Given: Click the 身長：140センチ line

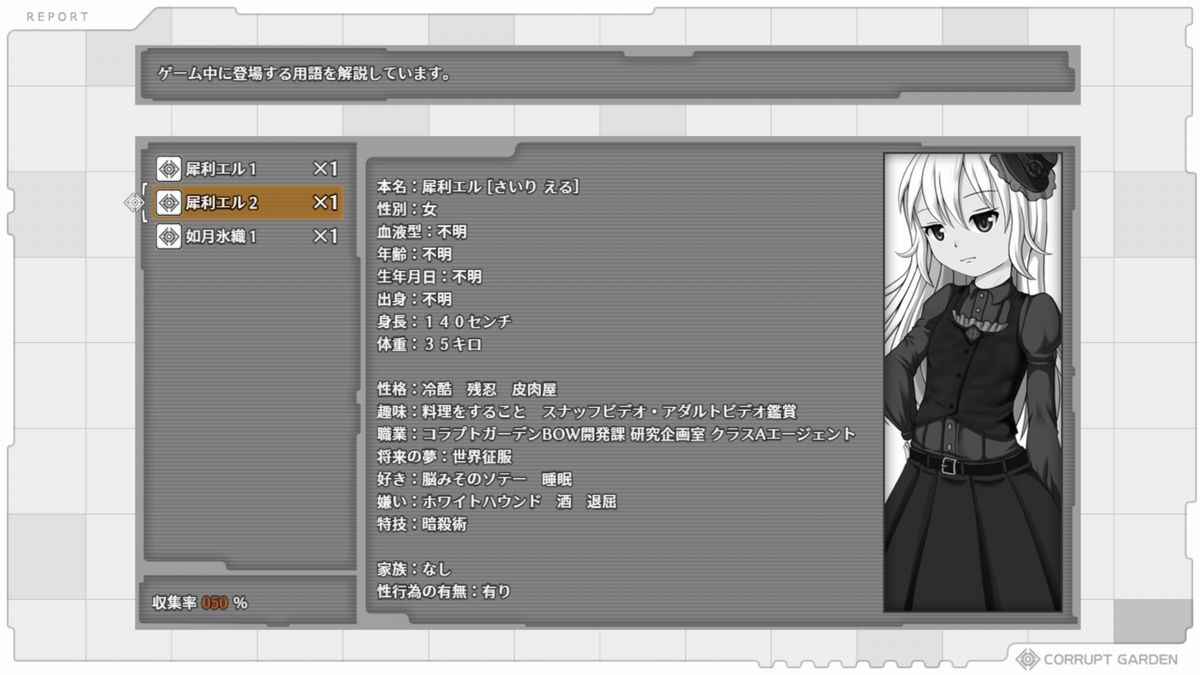Looking at the screenshot, I should coord(444,322).
